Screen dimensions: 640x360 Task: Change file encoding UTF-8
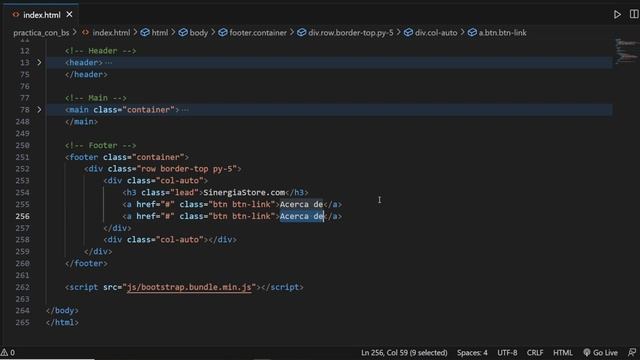pos(507,353)
